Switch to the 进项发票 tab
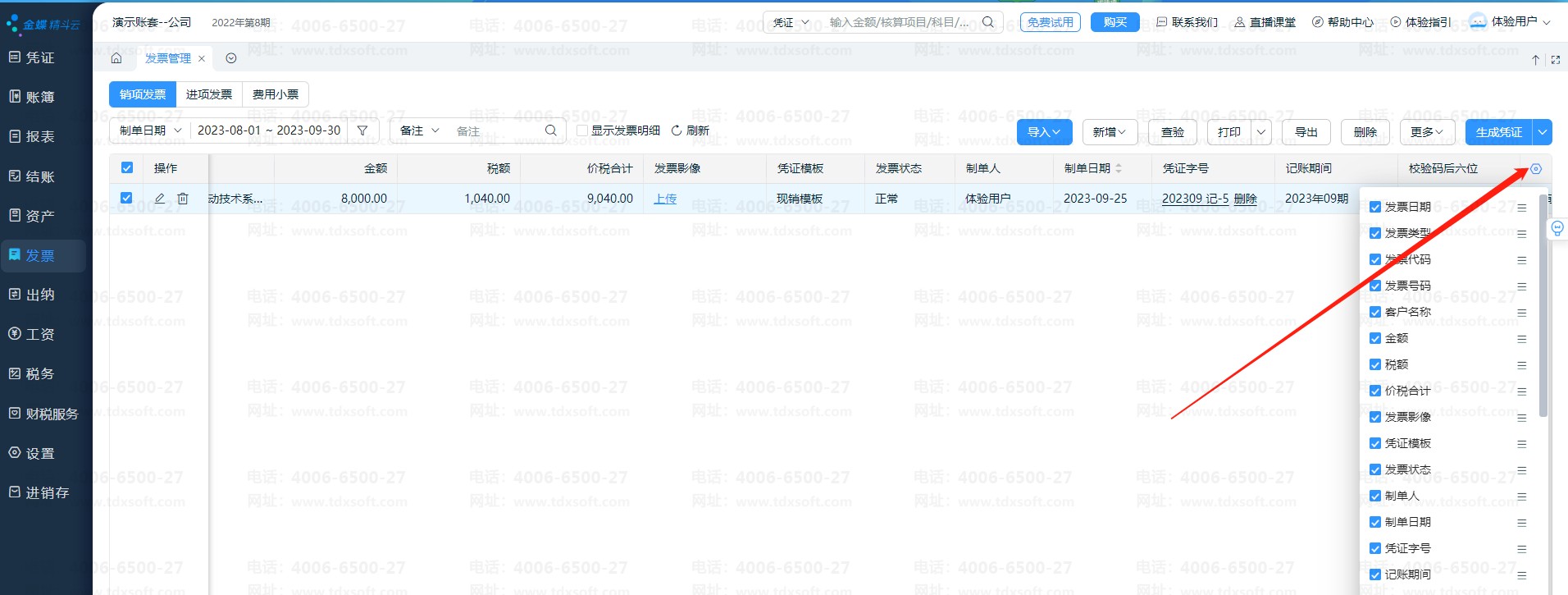The width and height of the screenshot is (1568, 595). coord(209,94)
